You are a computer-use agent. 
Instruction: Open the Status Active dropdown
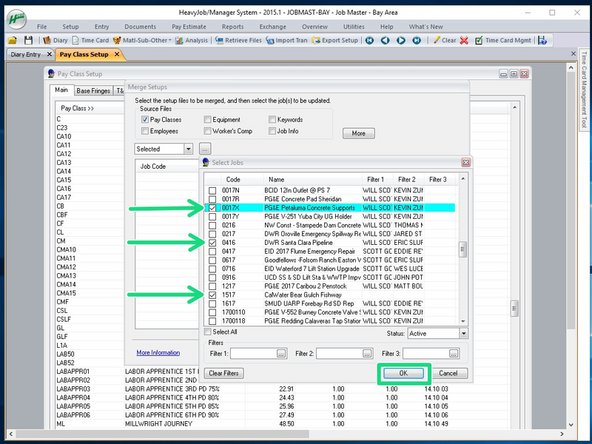coord(463,333)
